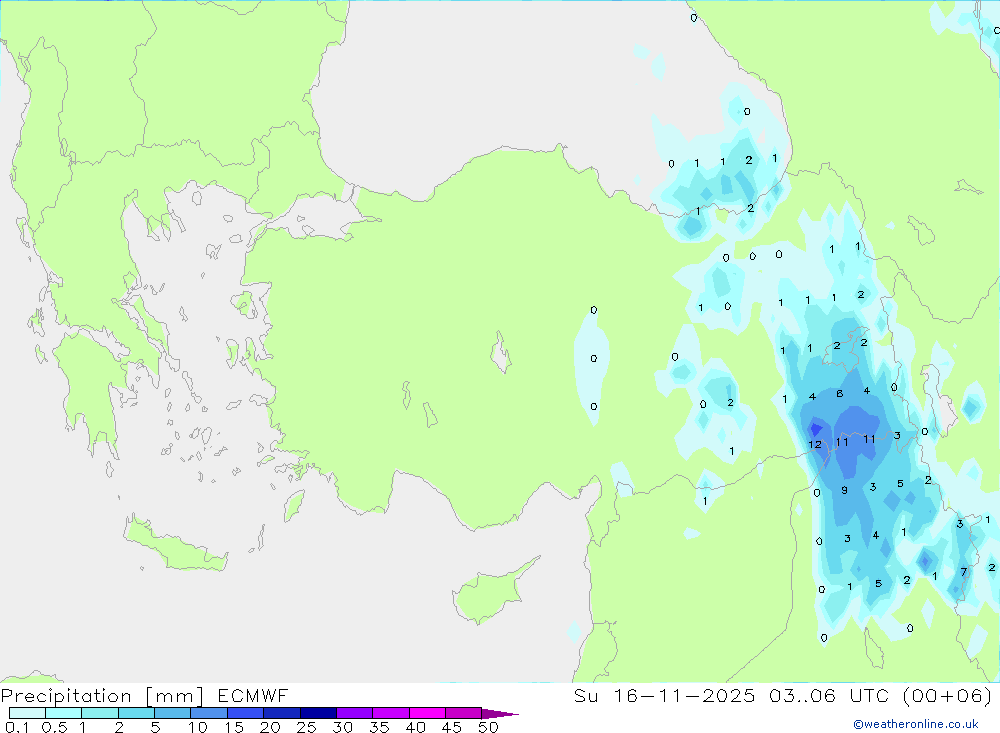The width and height of the screenshot is (1000, 733).
Task: Pick the 15–20 mm blue legend swatch
Action: (x=245, y=713)
